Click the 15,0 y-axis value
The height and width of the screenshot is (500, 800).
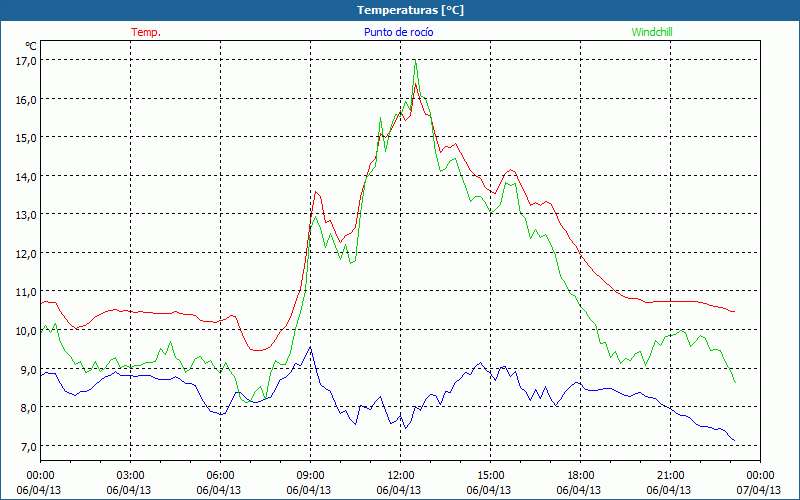[x=26, y=138]
